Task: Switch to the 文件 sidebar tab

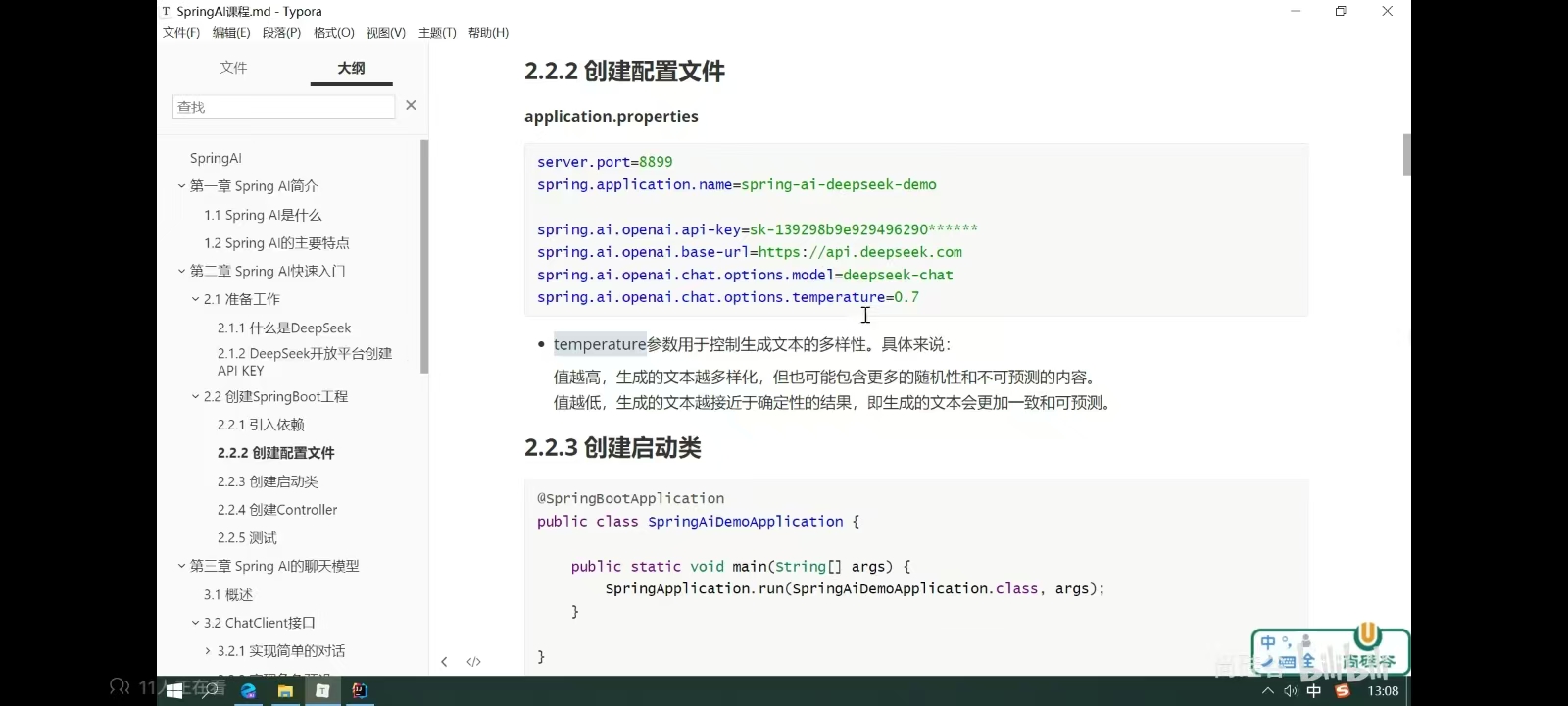Action: (233, 68)
